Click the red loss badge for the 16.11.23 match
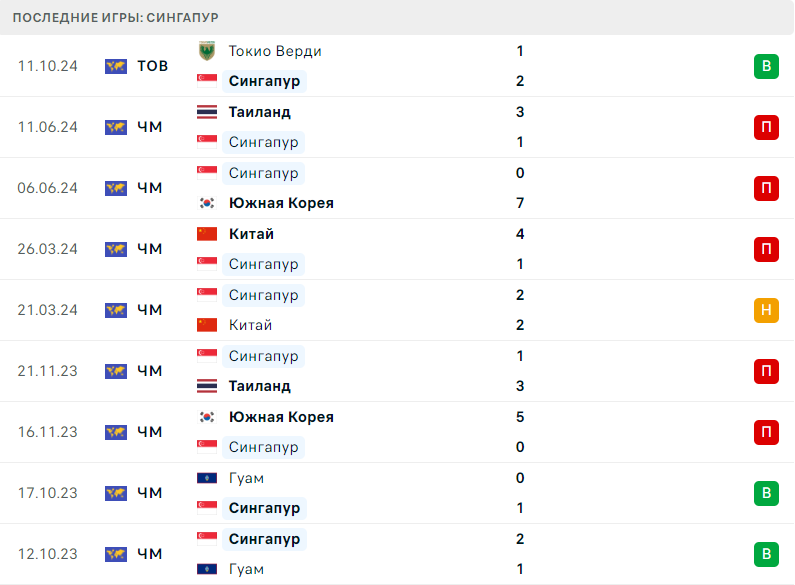This screenshot has height=585, width=795. click(766, 432)
